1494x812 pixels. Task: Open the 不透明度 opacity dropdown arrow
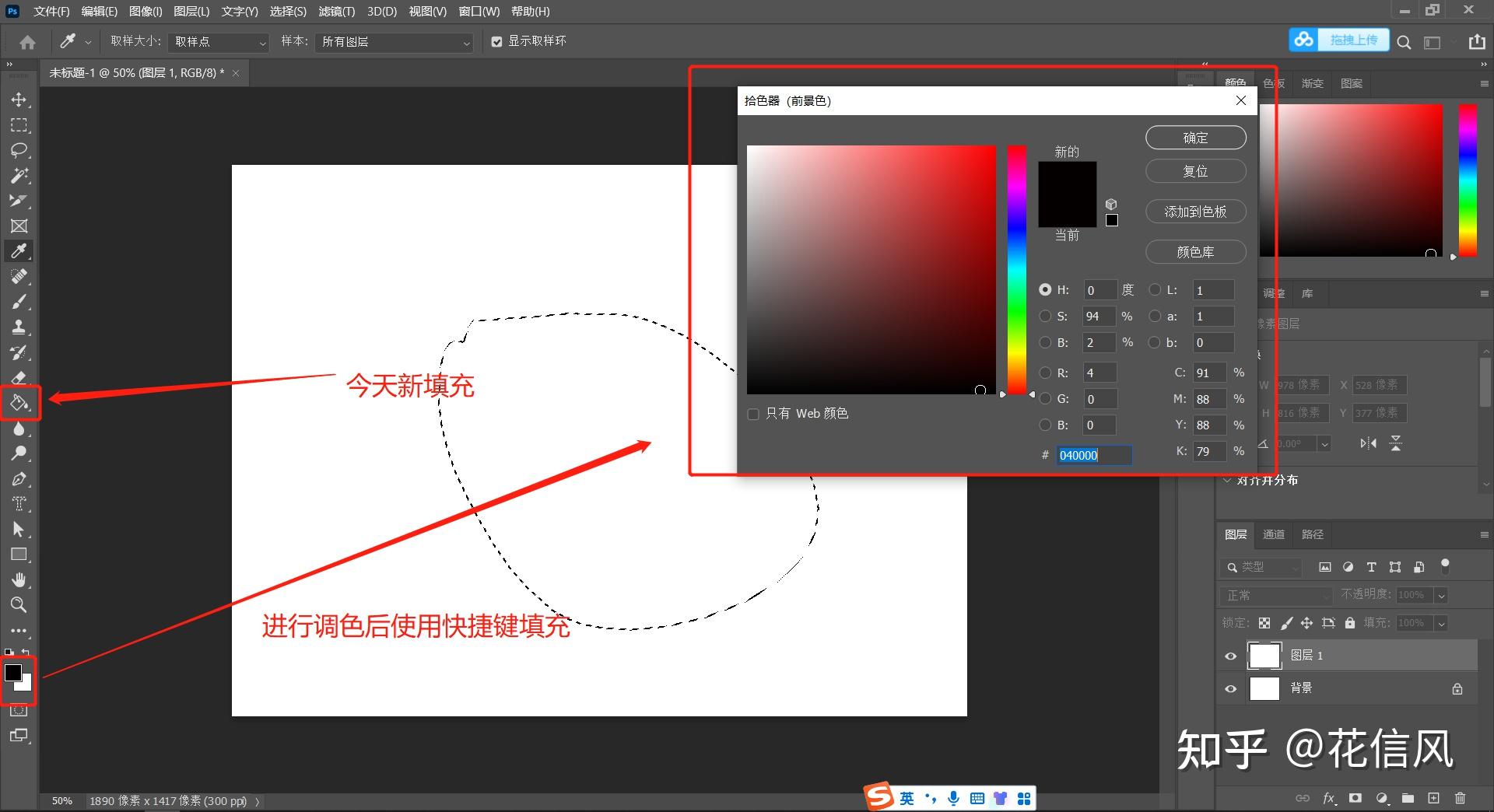coord(1441,595)
